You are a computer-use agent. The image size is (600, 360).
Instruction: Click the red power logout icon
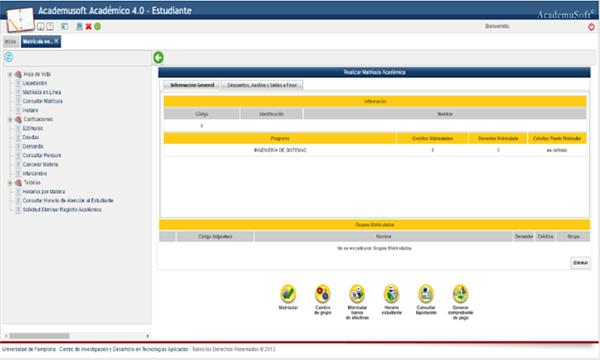point(591,27)
